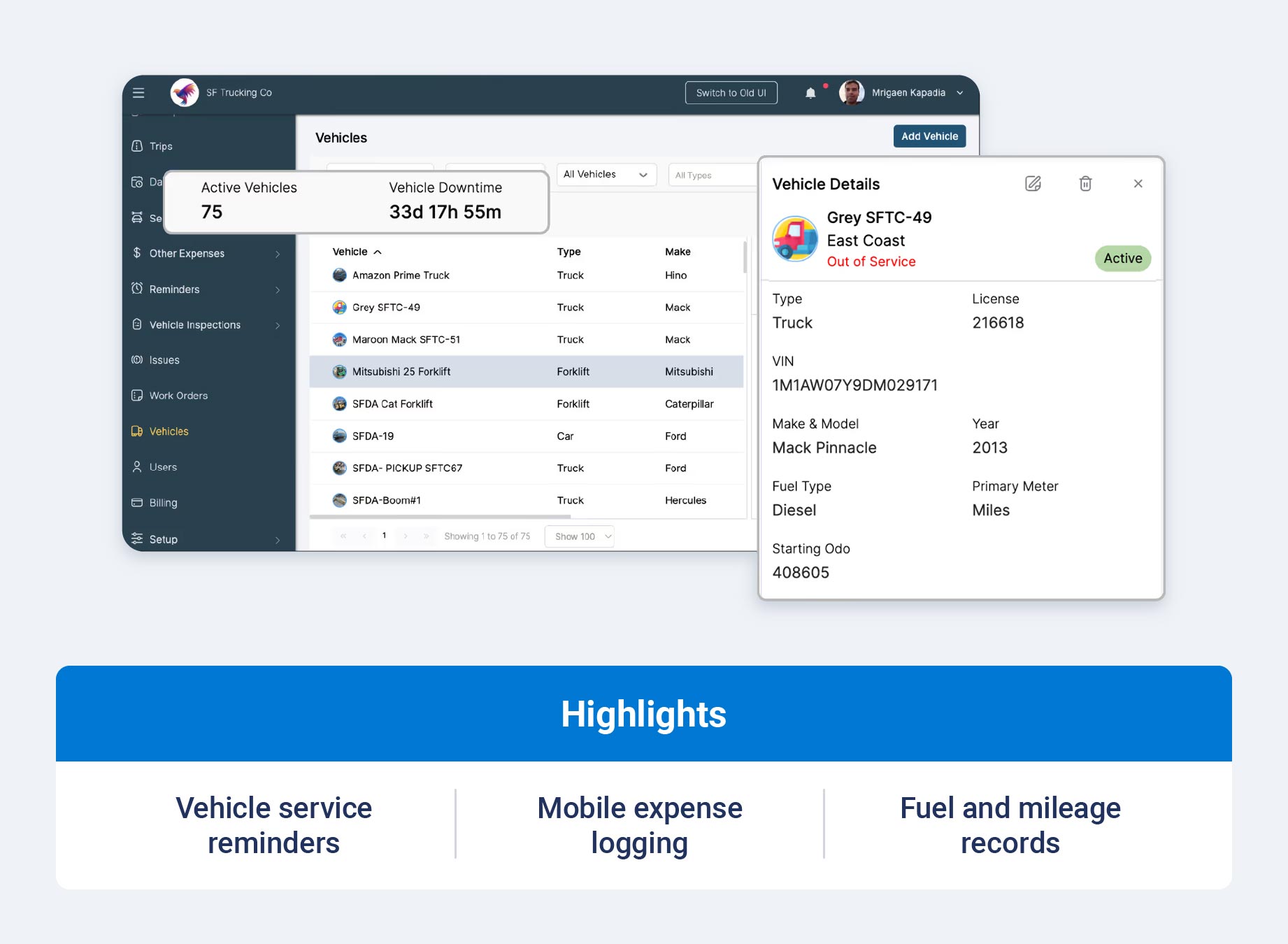Click the Work Orders sidebar icon

(x=137, y=395)
